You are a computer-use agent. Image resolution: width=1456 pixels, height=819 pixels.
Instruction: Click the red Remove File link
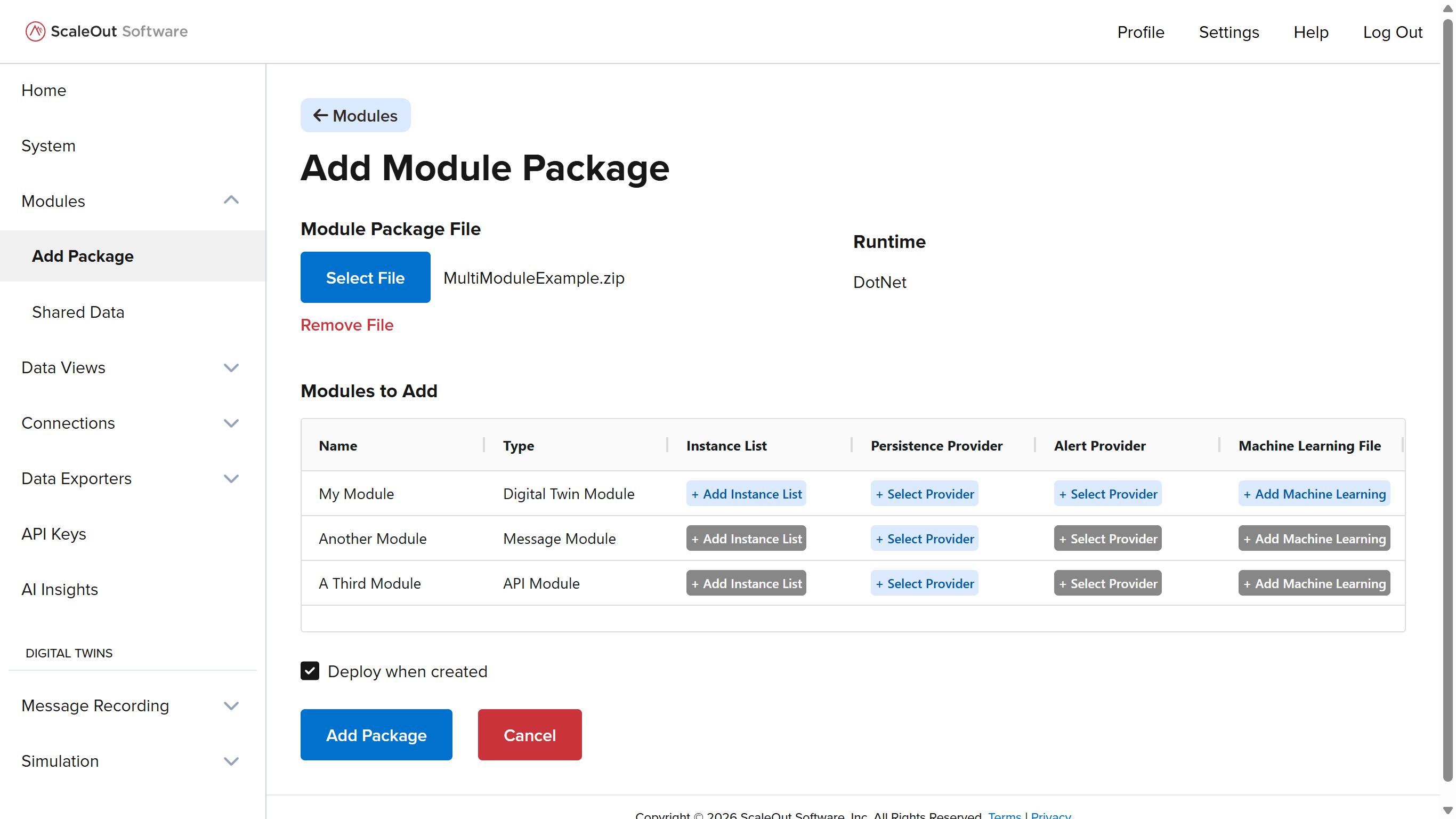[x=347, y=325]
